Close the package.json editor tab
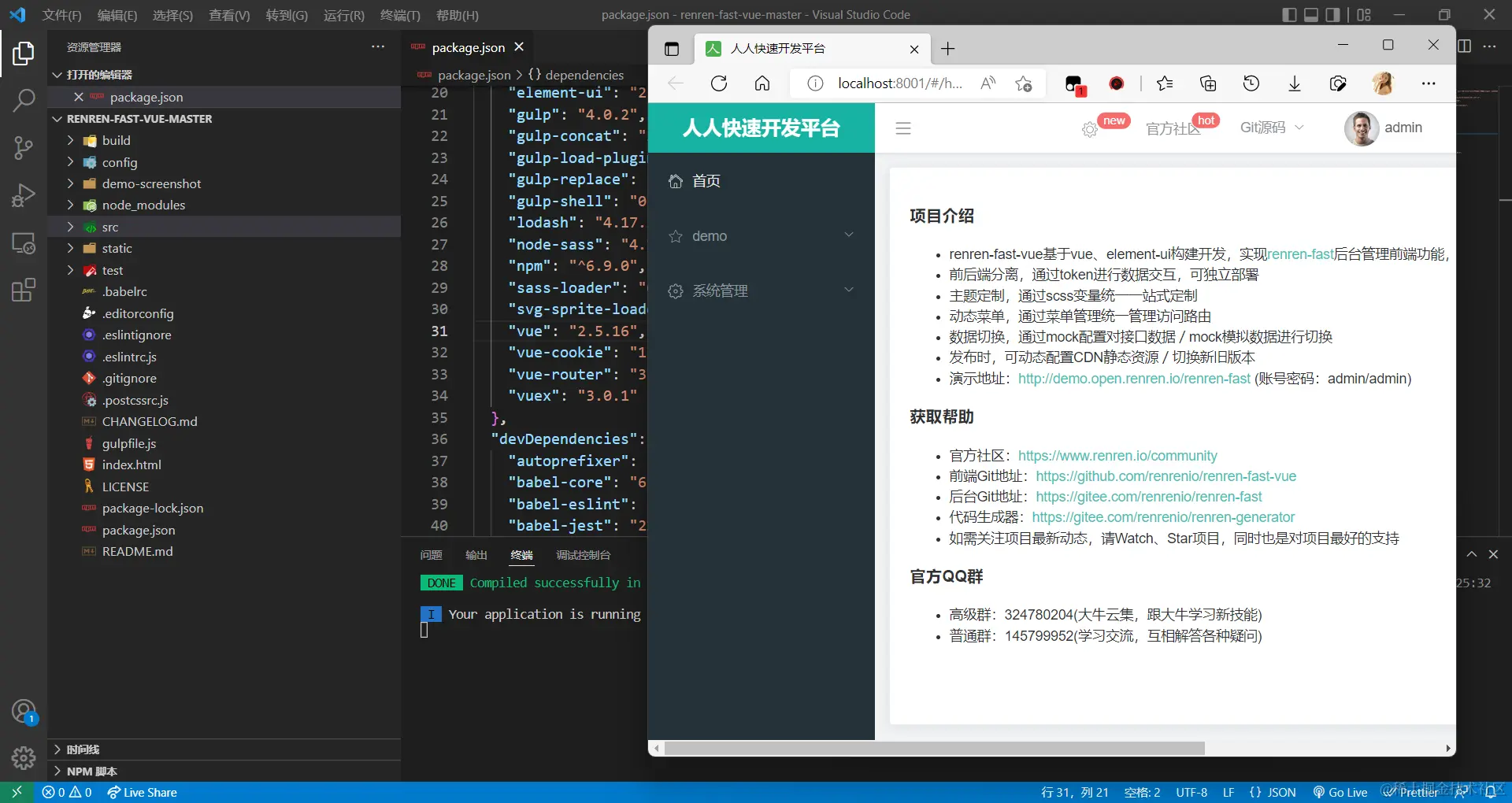 [519, 47]
